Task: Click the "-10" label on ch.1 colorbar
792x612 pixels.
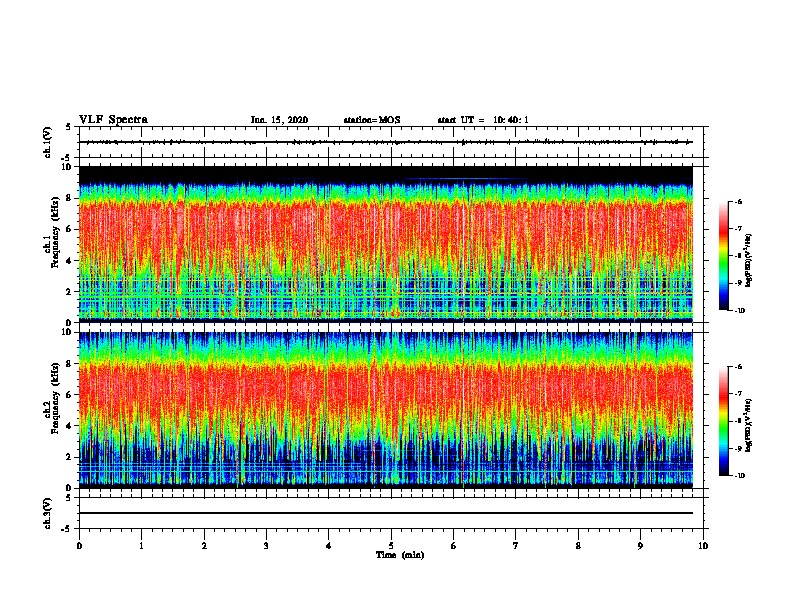Action: point(739,311)
